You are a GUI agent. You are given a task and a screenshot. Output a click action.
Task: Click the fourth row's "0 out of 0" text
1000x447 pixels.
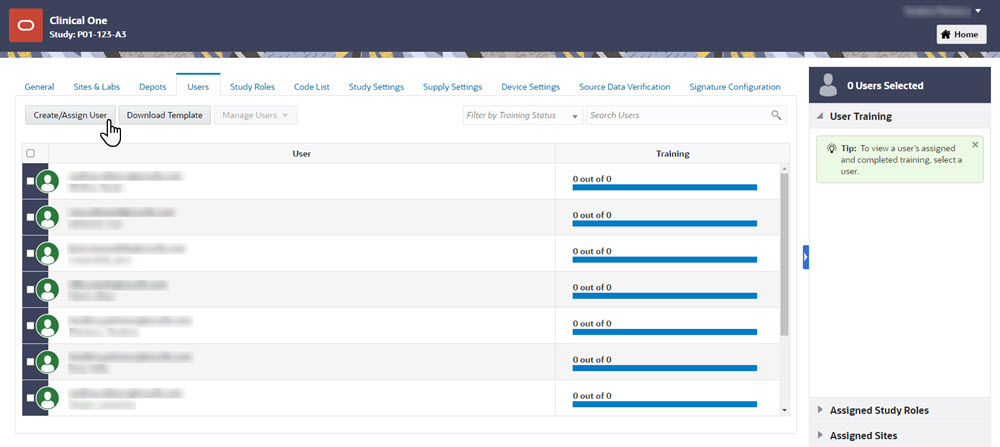pos(592,288)
